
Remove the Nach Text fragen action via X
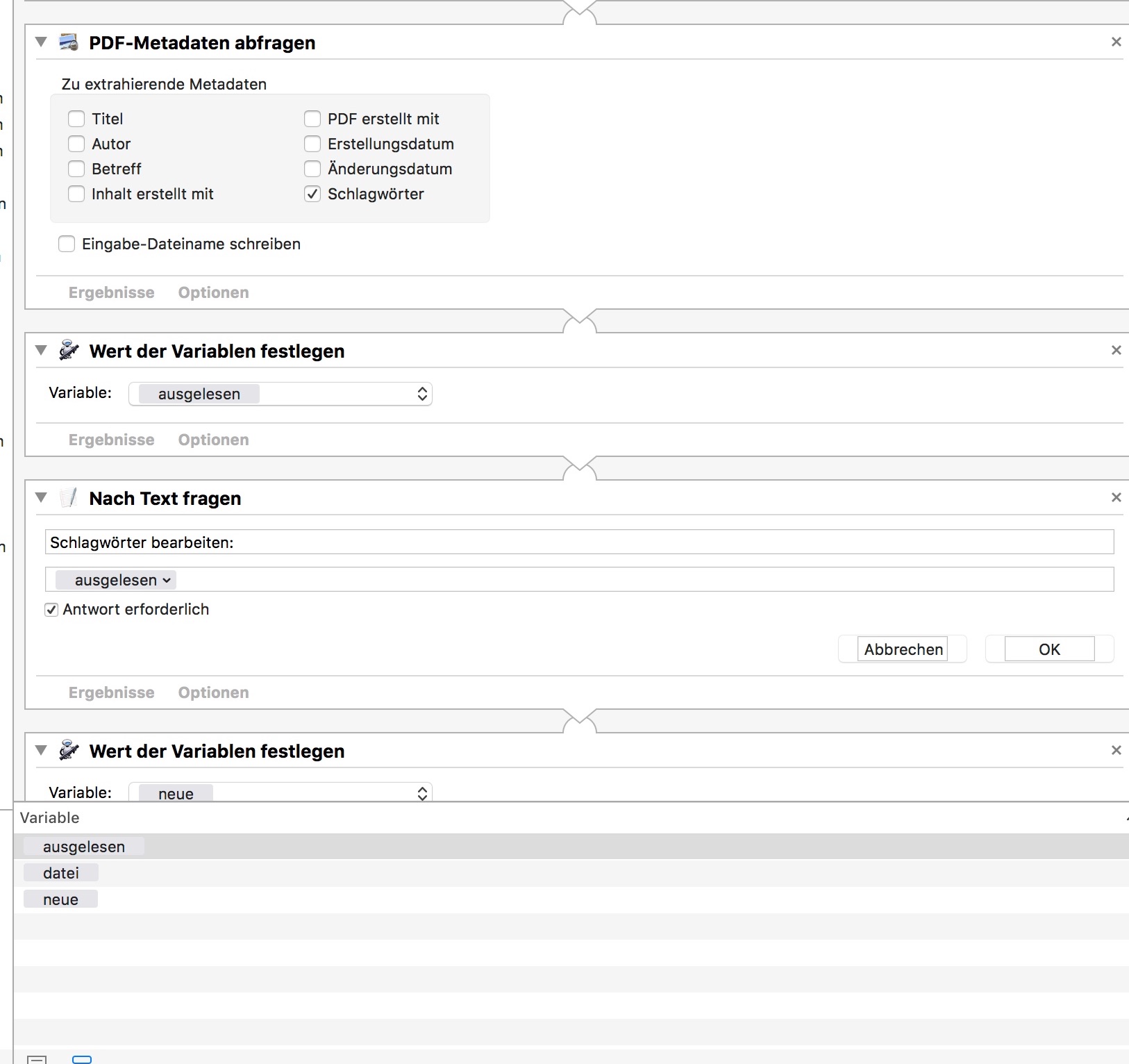1116,497
